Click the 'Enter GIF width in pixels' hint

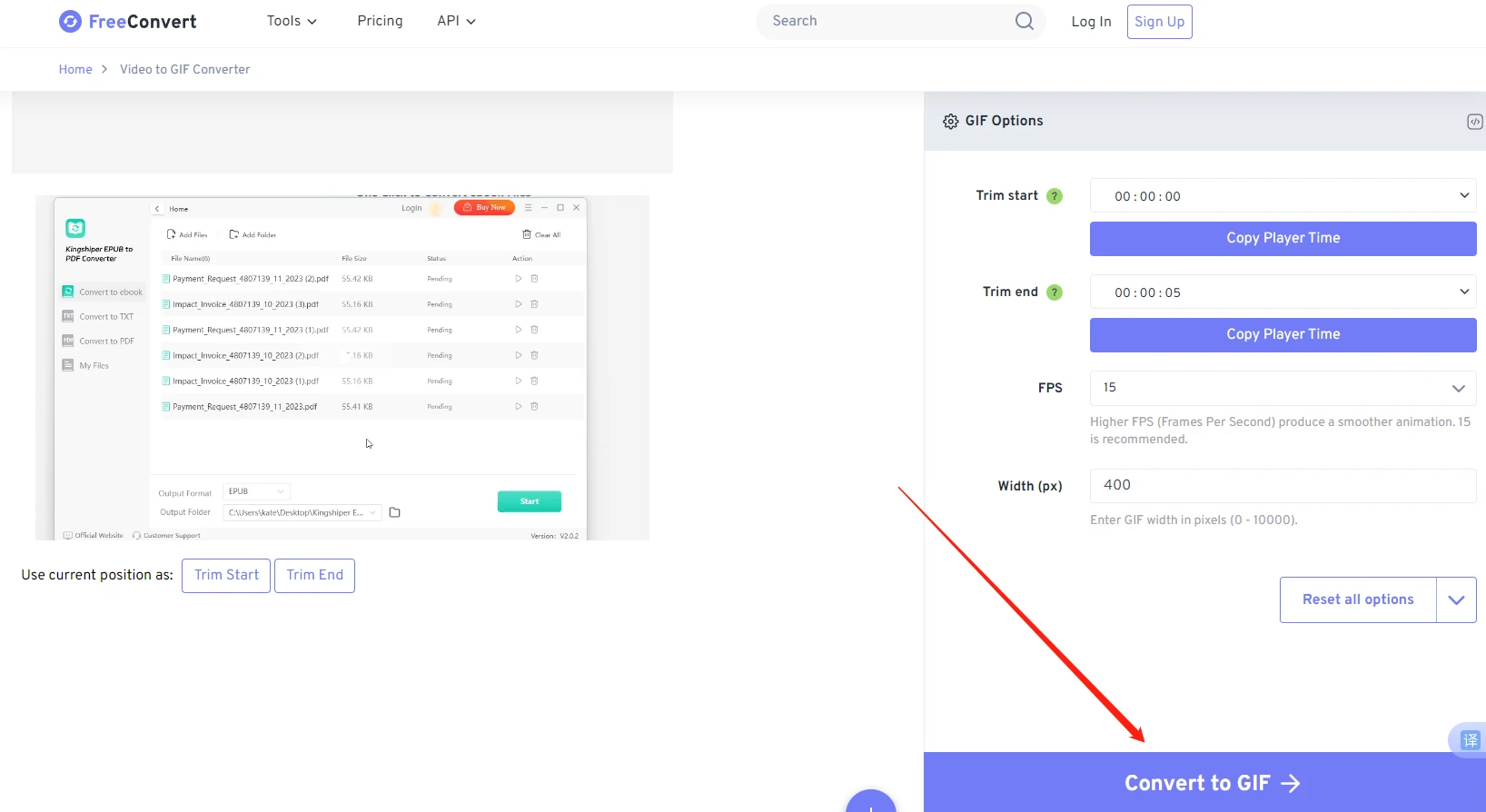[x=1194, y=520]
